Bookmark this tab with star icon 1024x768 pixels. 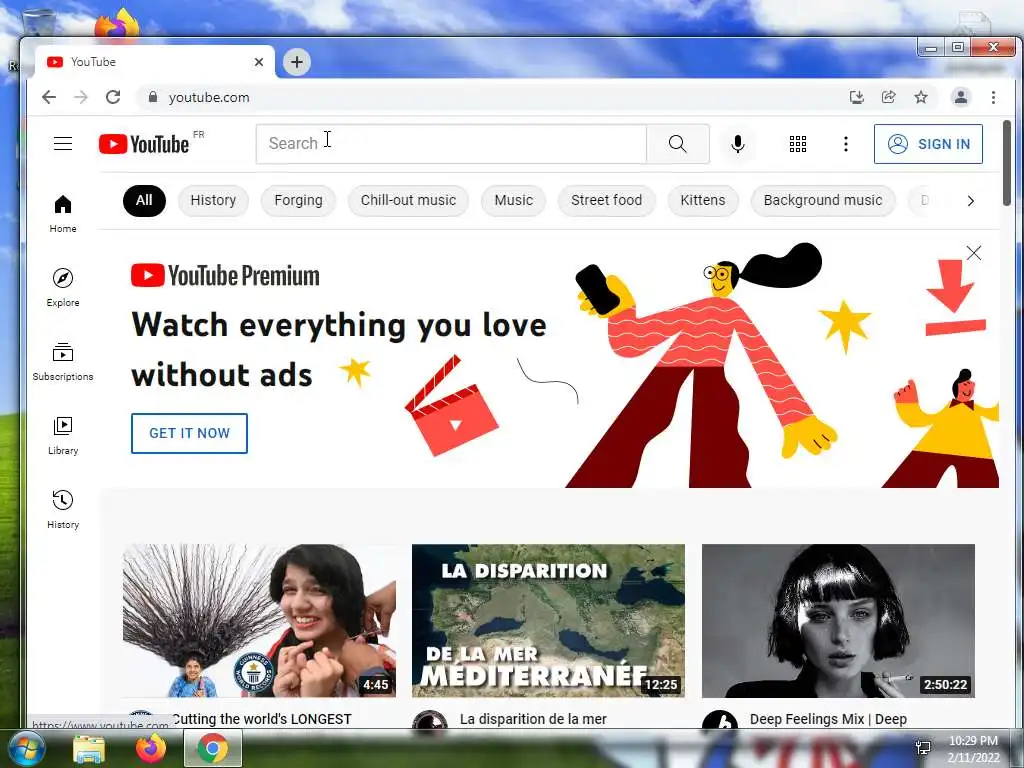point(921,97)
